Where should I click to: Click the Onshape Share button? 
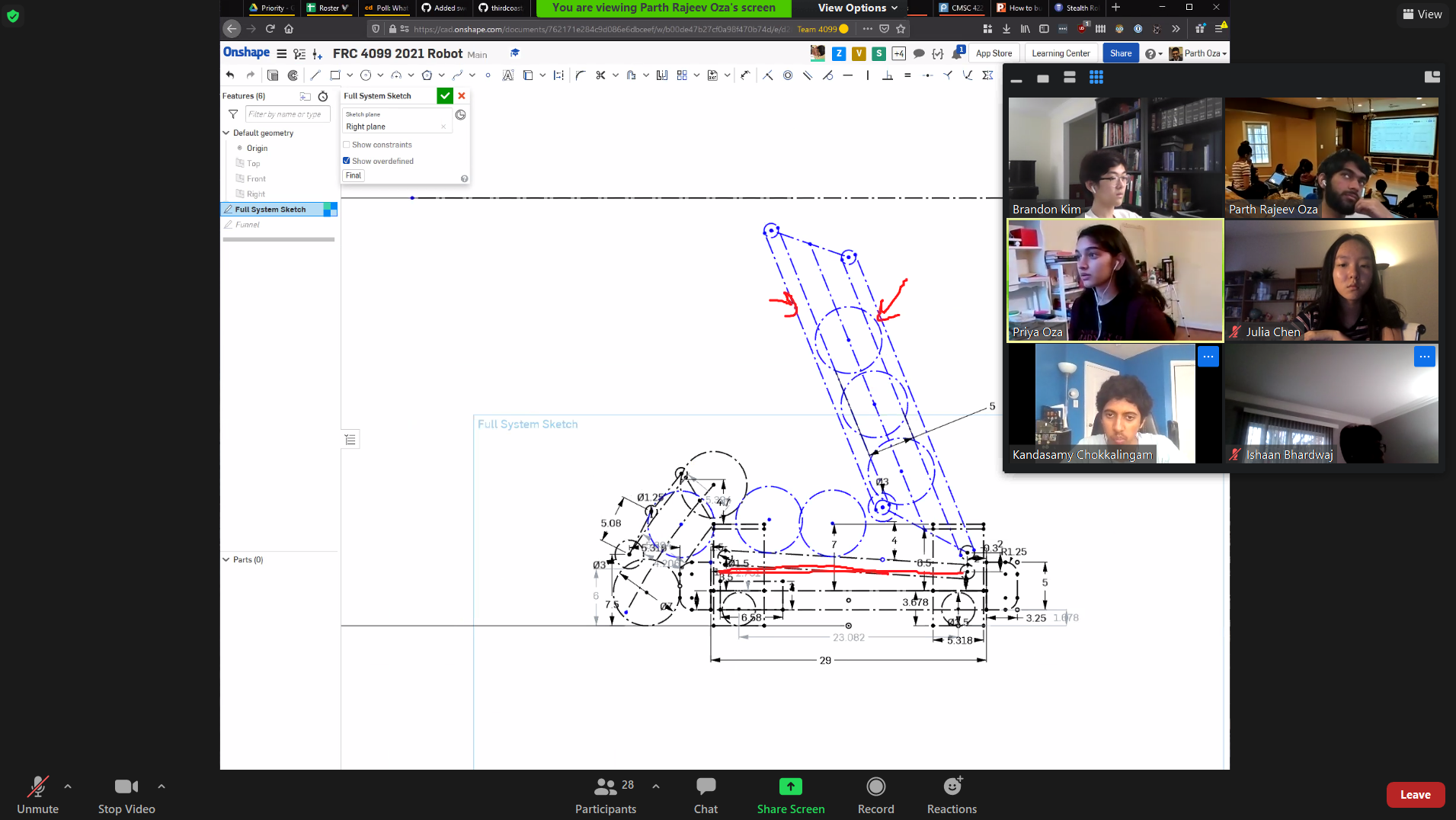[1121, 53]
